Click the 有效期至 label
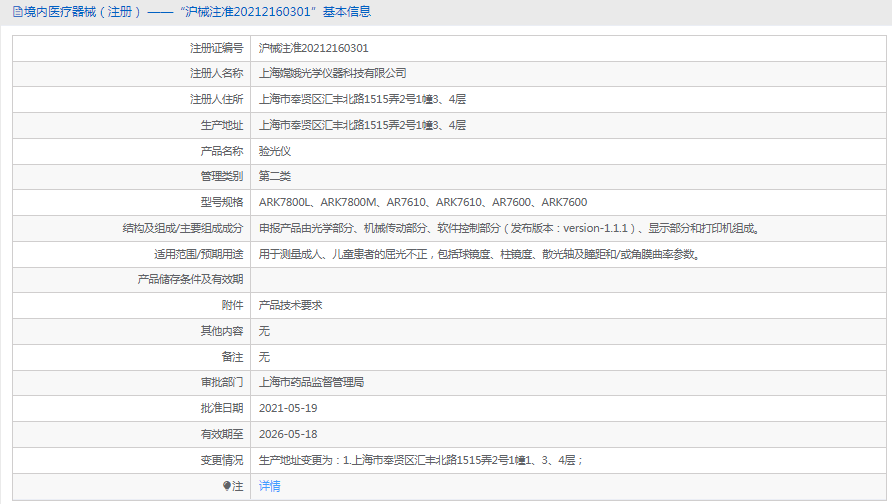 (222, 434)
